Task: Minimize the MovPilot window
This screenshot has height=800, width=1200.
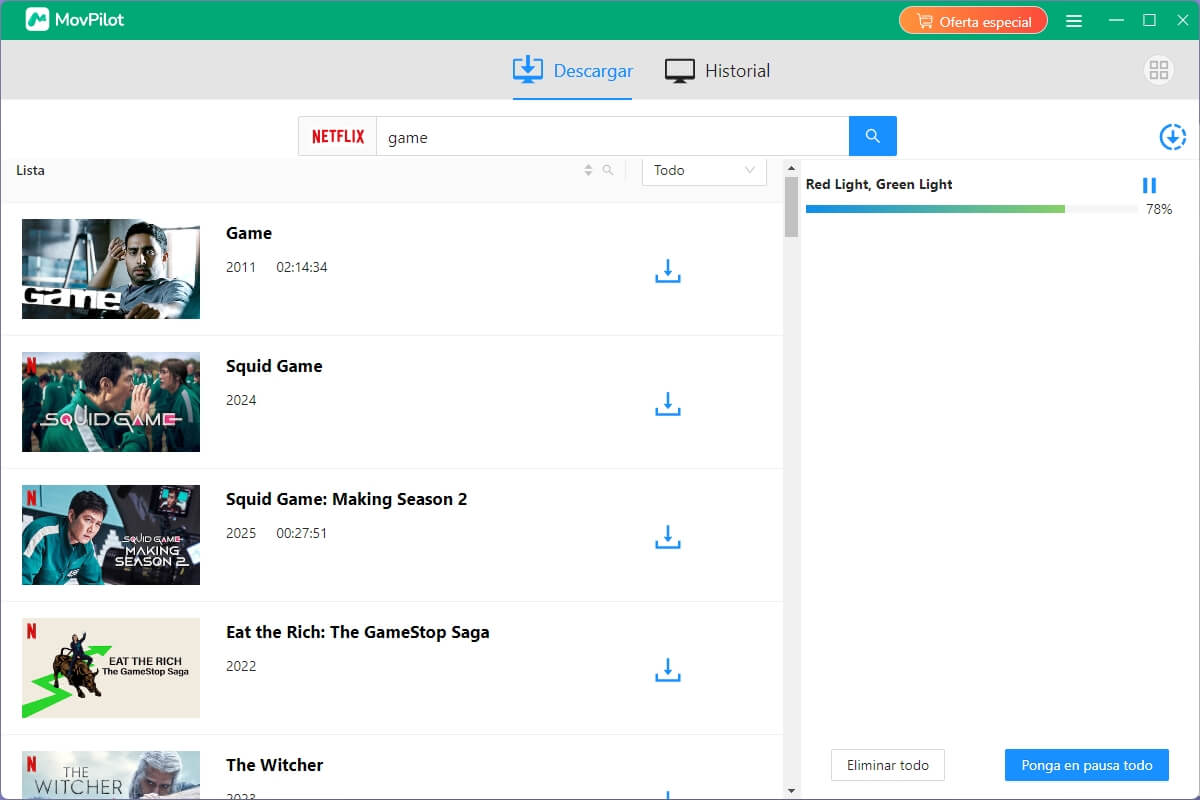Action: click(x=1116, y=20)
